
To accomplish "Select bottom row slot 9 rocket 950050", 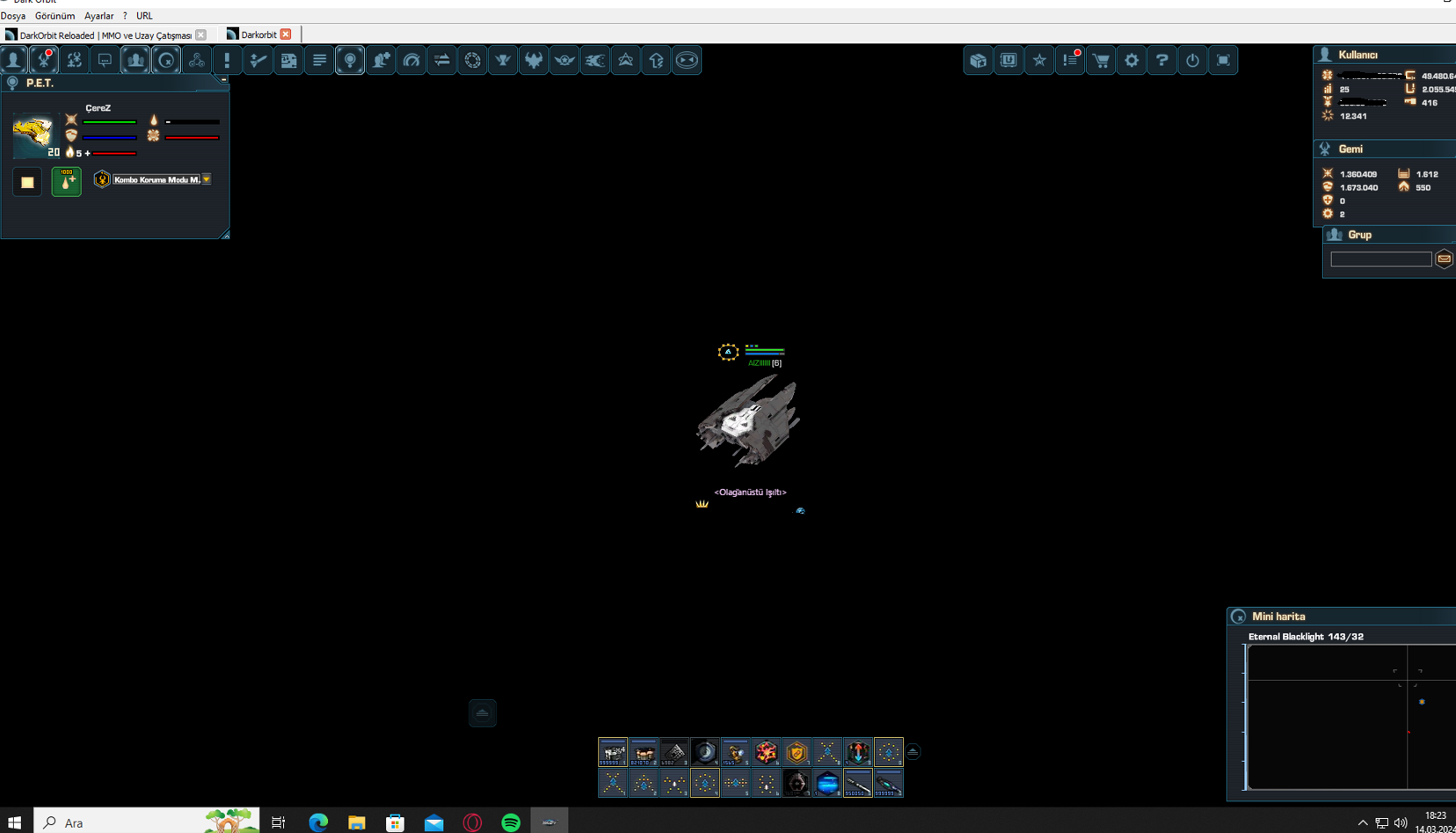I will [x=858, y=783].
